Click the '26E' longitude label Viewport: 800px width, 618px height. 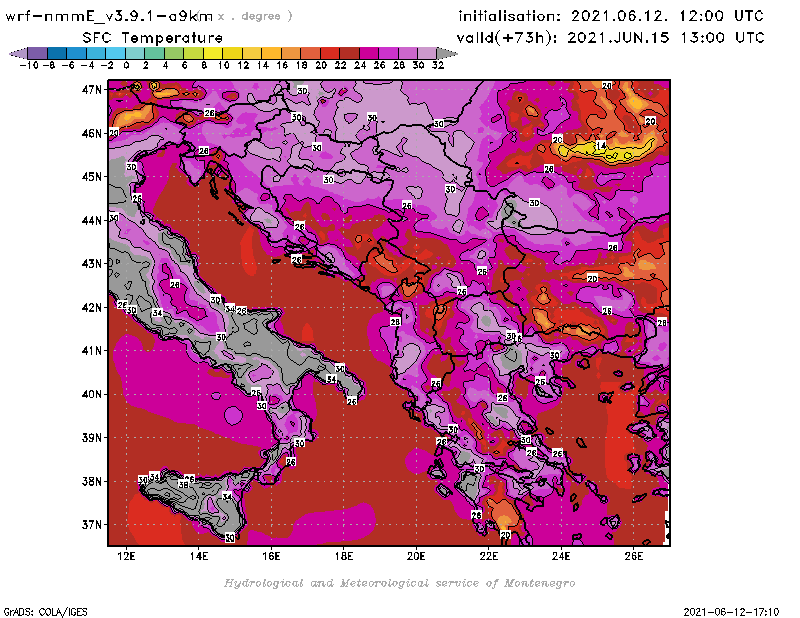[633, 556]
